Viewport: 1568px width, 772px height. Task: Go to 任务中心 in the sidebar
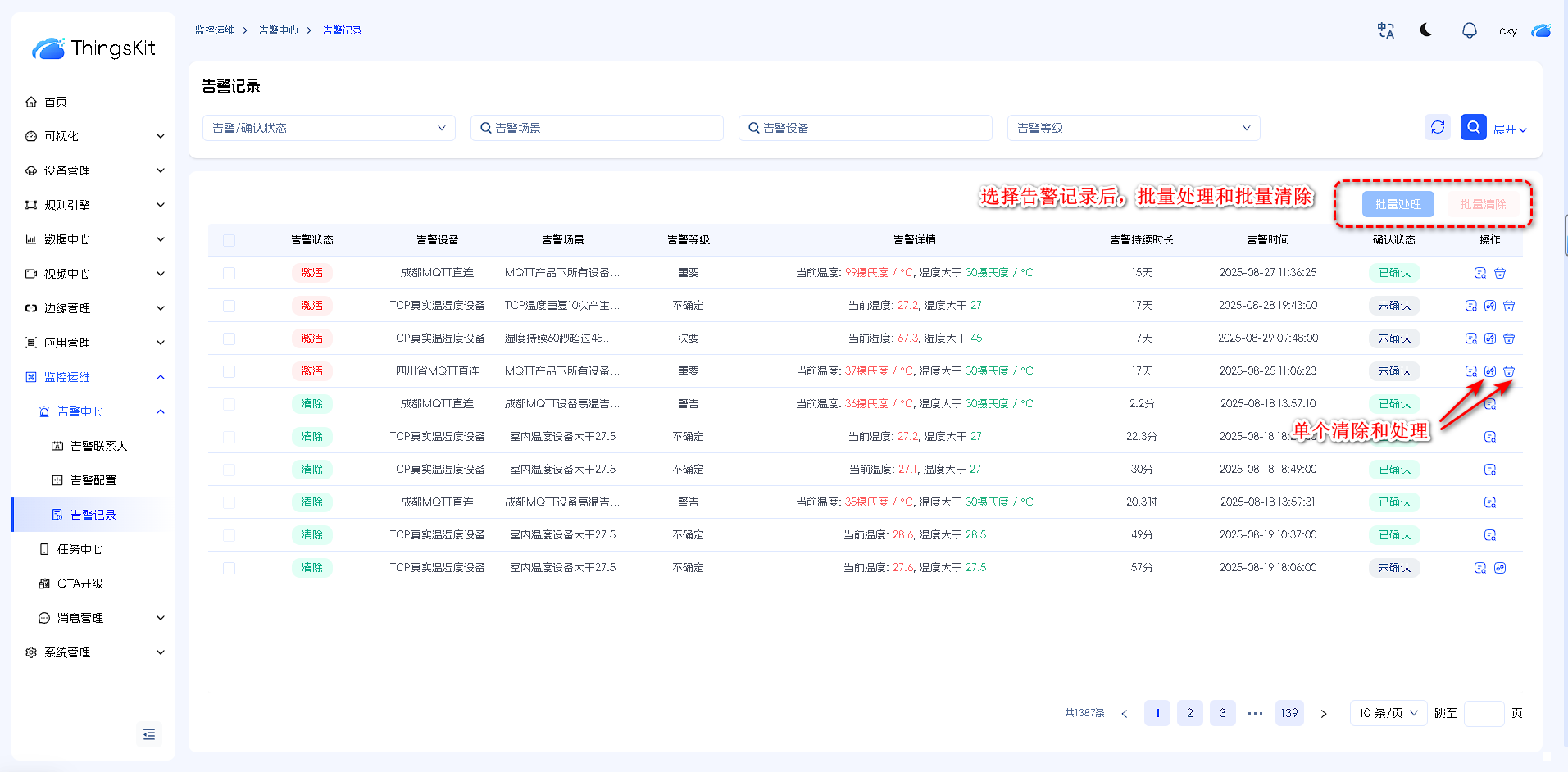pyautogui.click(x=80, y=549)
